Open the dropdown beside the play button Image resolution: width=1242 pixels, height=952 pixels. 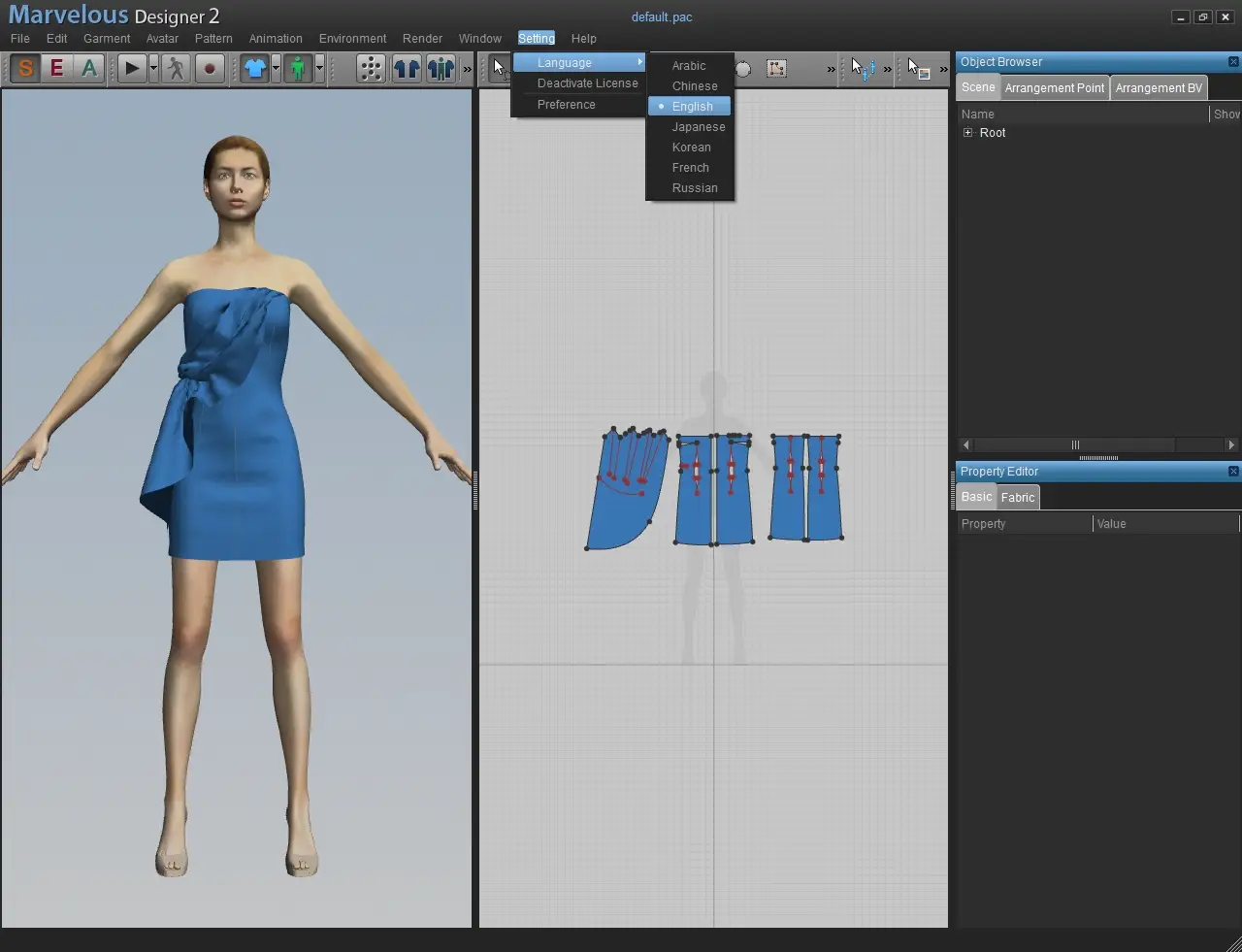[153, 68]
